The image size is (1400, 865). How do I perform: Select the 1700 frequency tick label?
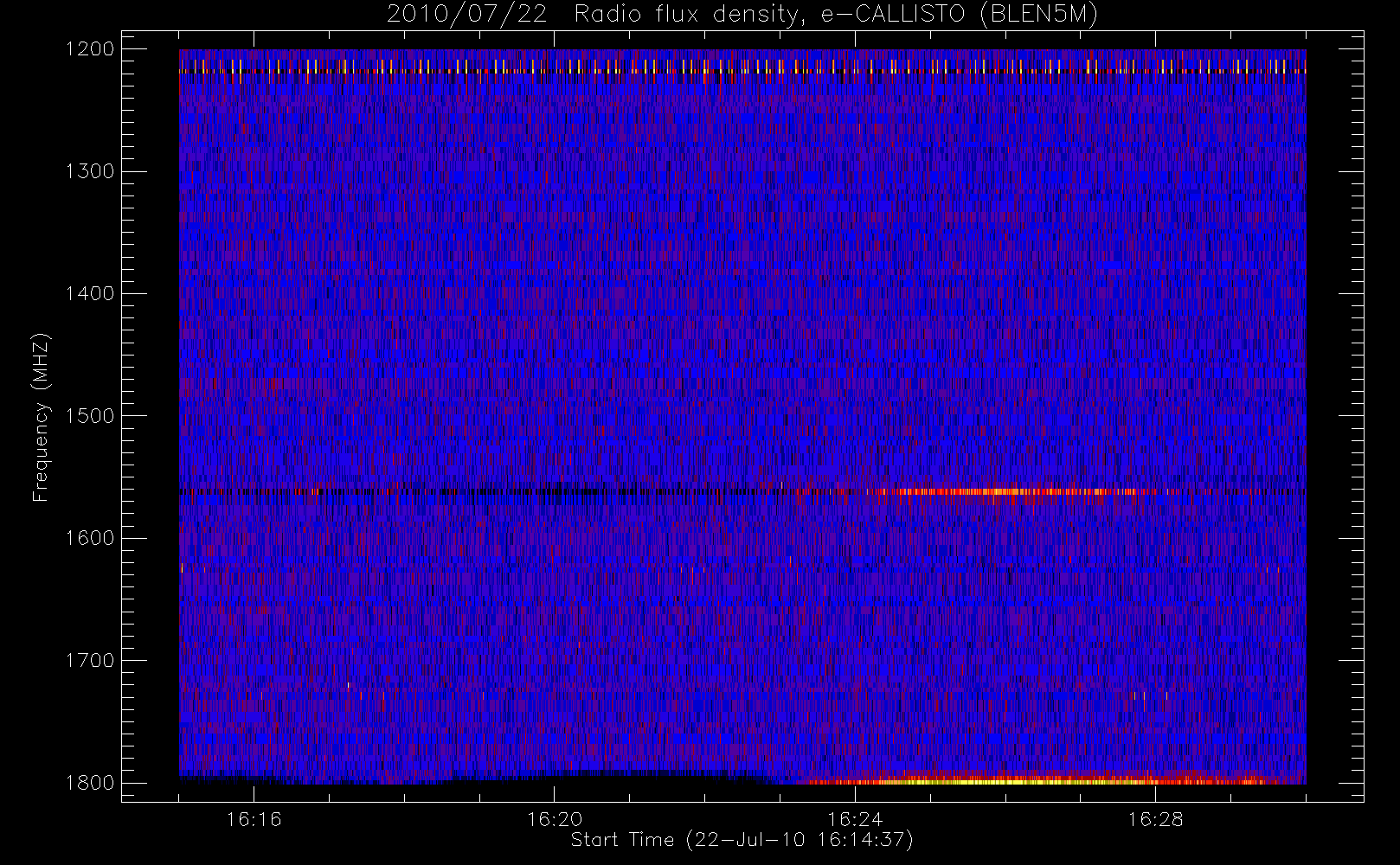[90, 661]
